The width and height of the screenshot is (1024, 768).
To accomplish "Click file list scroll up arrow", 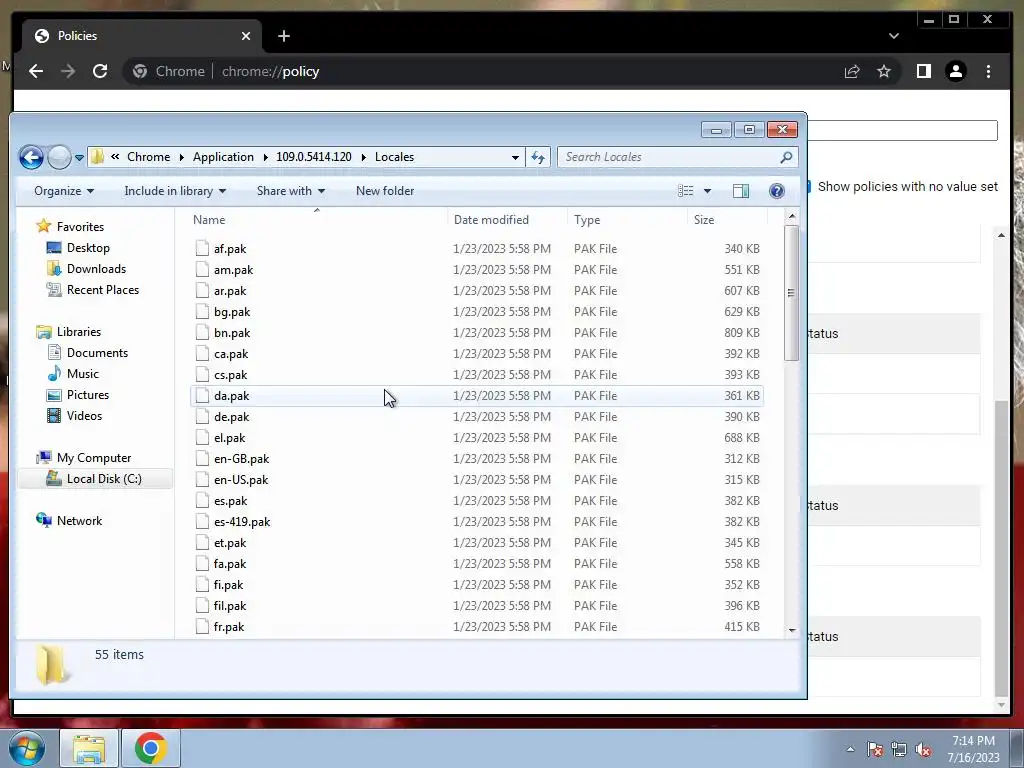I will pos(792,216).
